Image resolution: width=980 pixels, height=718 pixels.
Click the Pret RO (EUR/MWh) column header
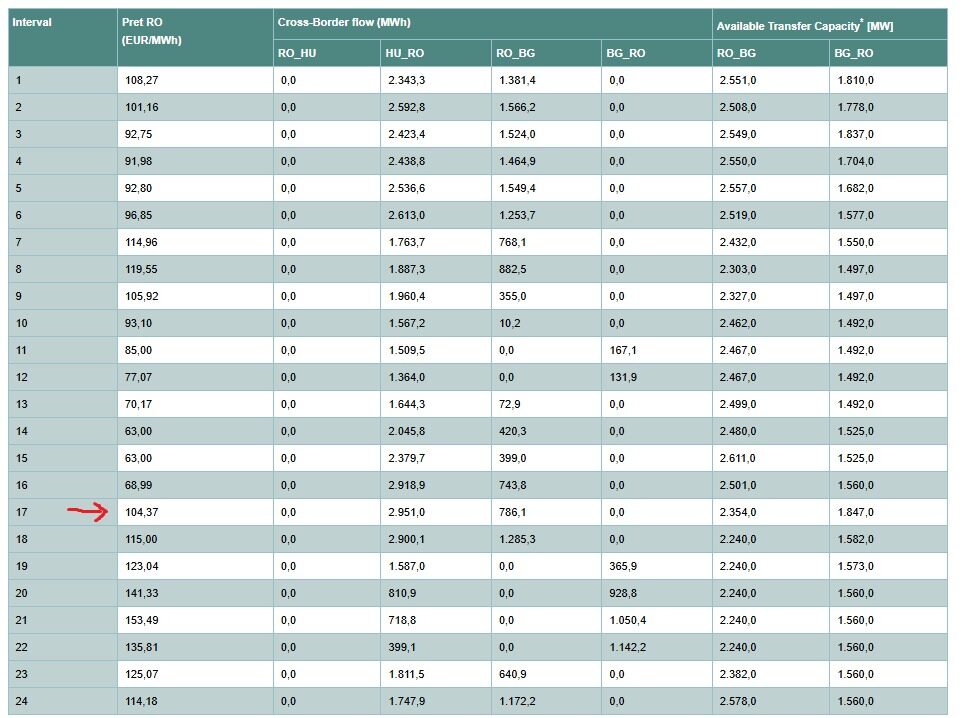click(x=153, y=31)
